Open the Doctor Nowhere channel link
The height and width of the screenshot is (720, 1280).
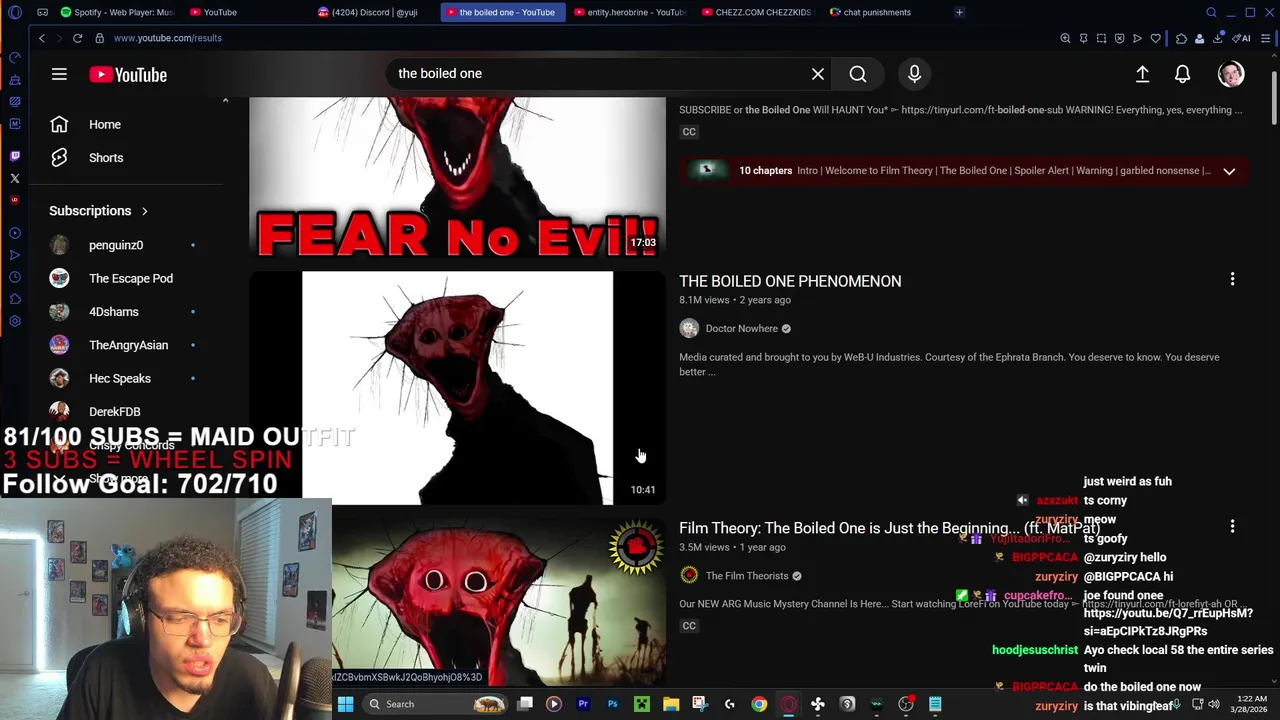pos(741,328)
